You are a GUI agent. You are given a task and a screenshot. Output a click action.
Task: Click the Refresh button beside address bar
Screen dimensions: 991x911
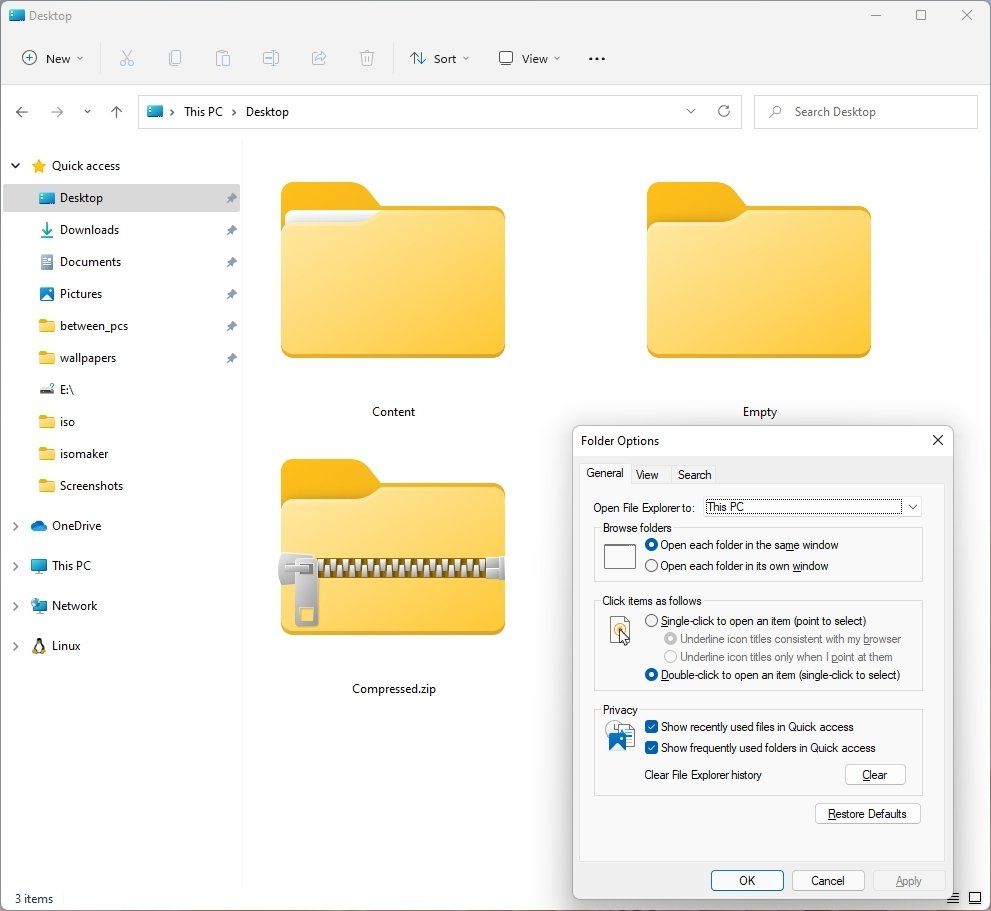(x=724, y=112)
